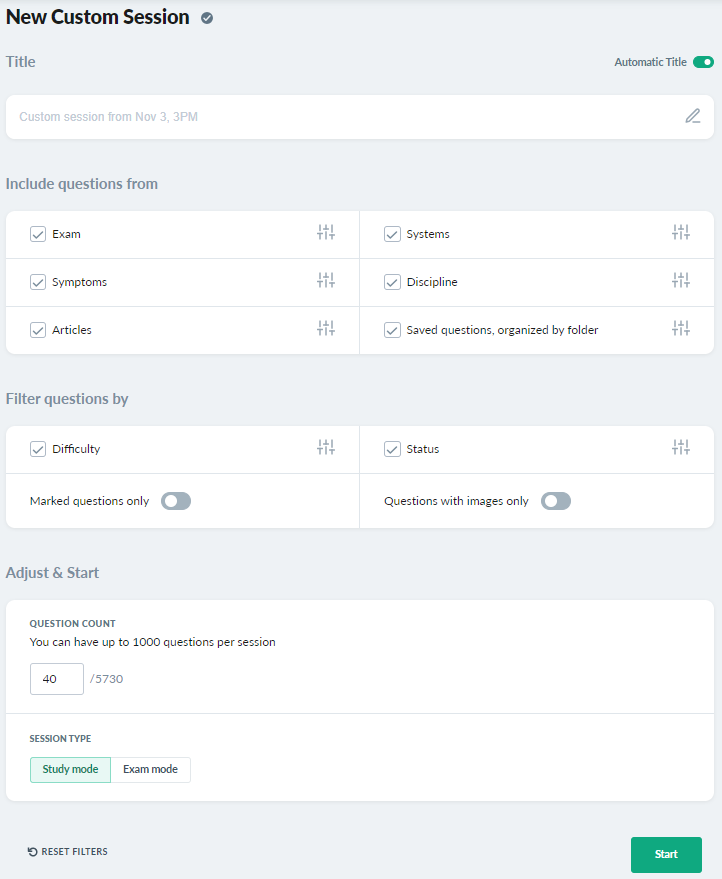The width and height of the screenshot is (722, 879).
Task: Uncheck the Exam checkbox
Action: [38, 234]
